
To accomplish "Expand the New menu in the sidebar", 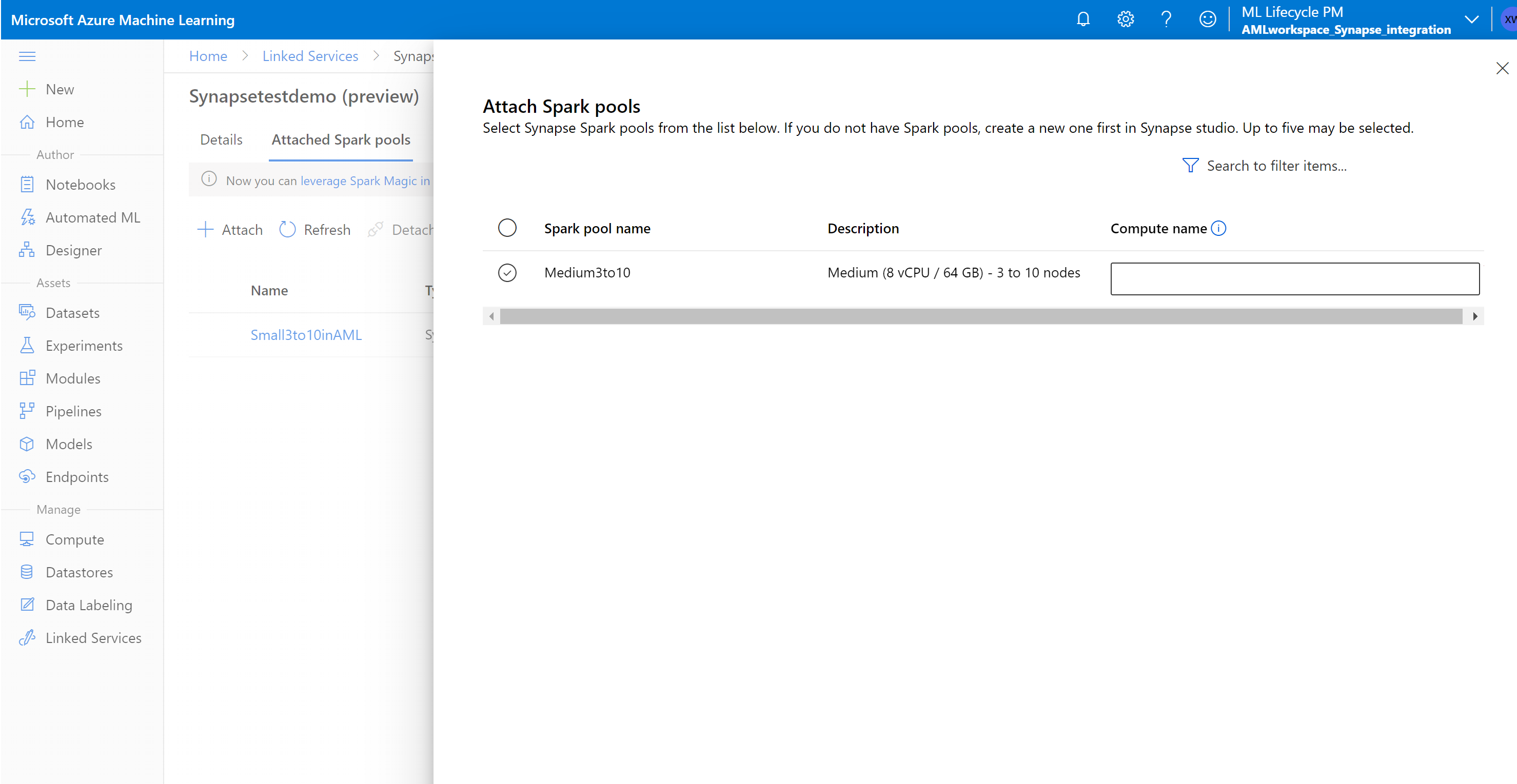I will pos(59,89).
